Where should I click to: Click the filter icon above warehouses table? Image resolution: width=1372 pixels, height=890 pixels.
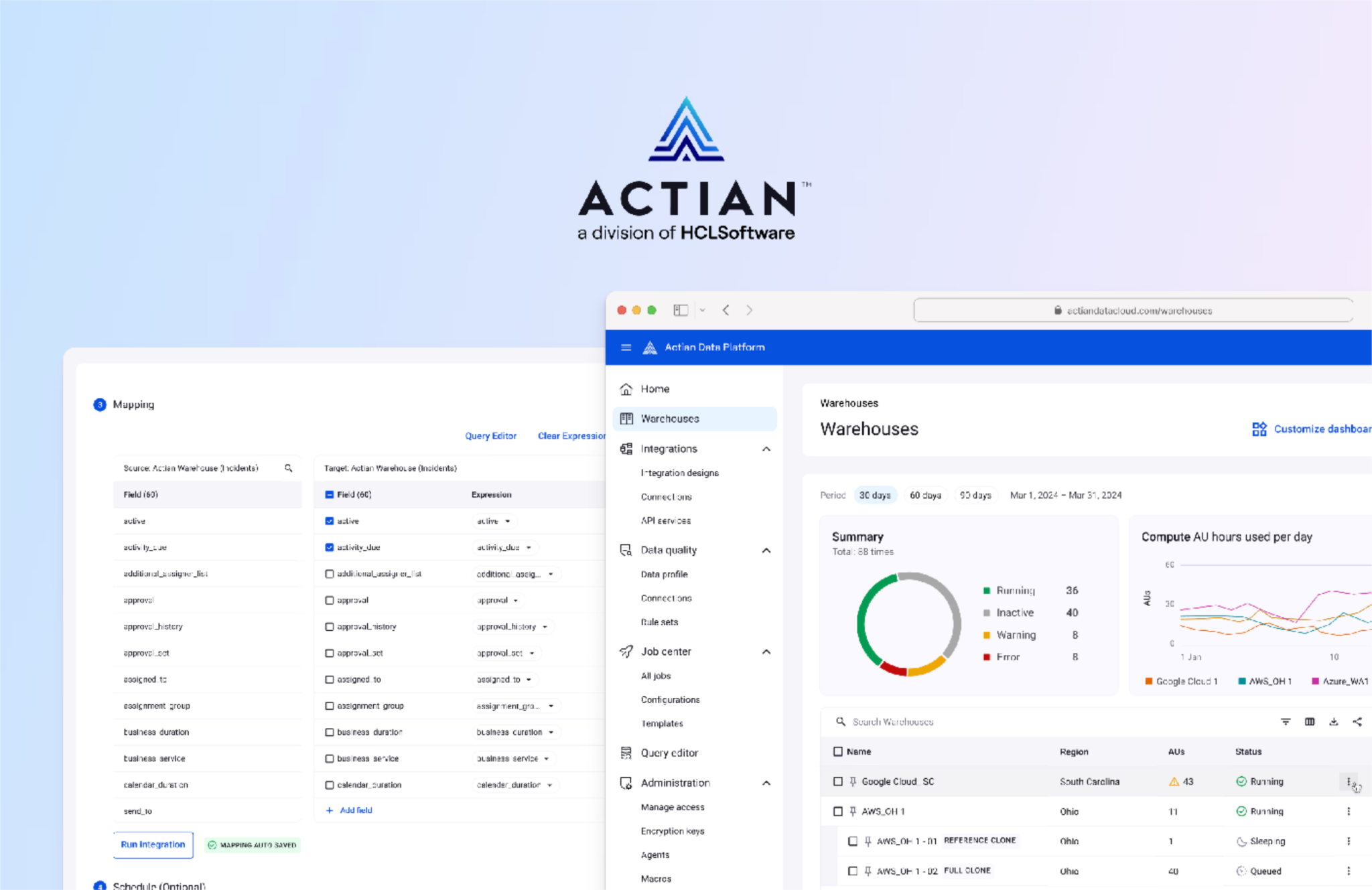pos(1285,721)
